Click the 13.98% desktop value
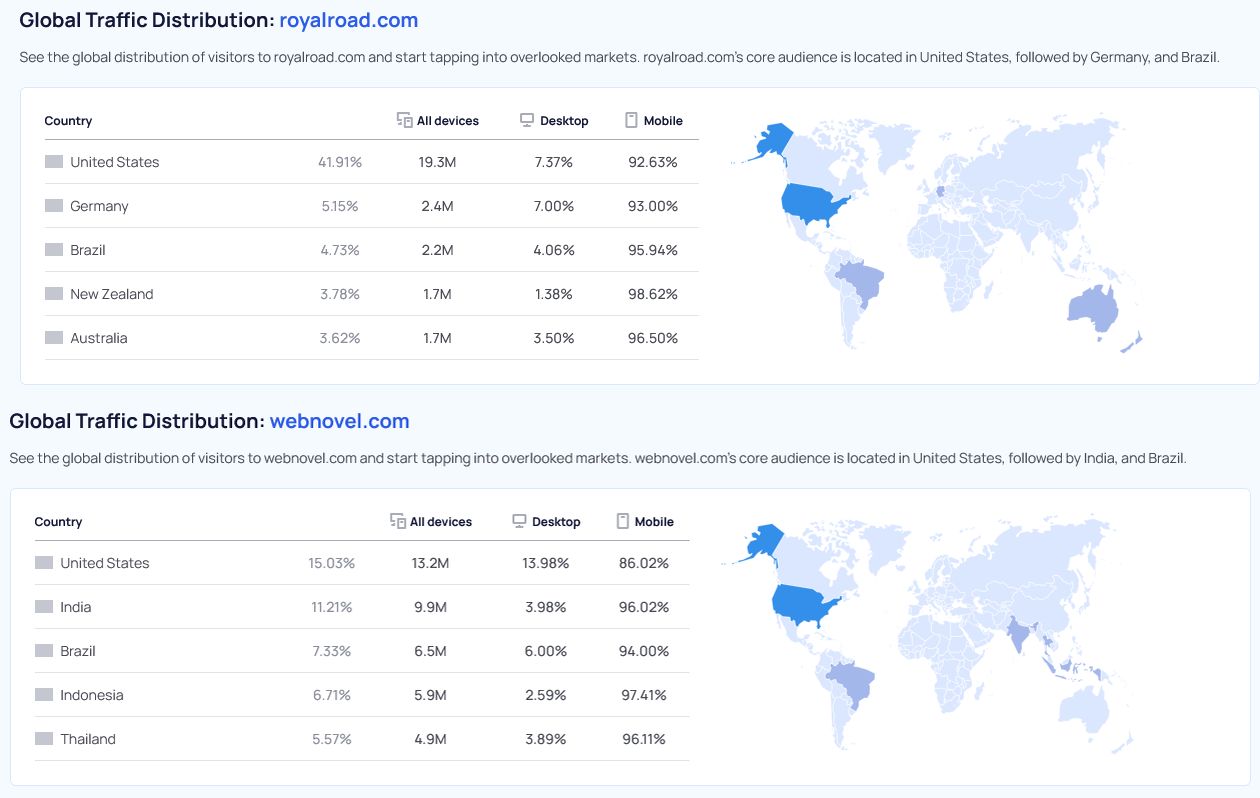 click(546, 563)
